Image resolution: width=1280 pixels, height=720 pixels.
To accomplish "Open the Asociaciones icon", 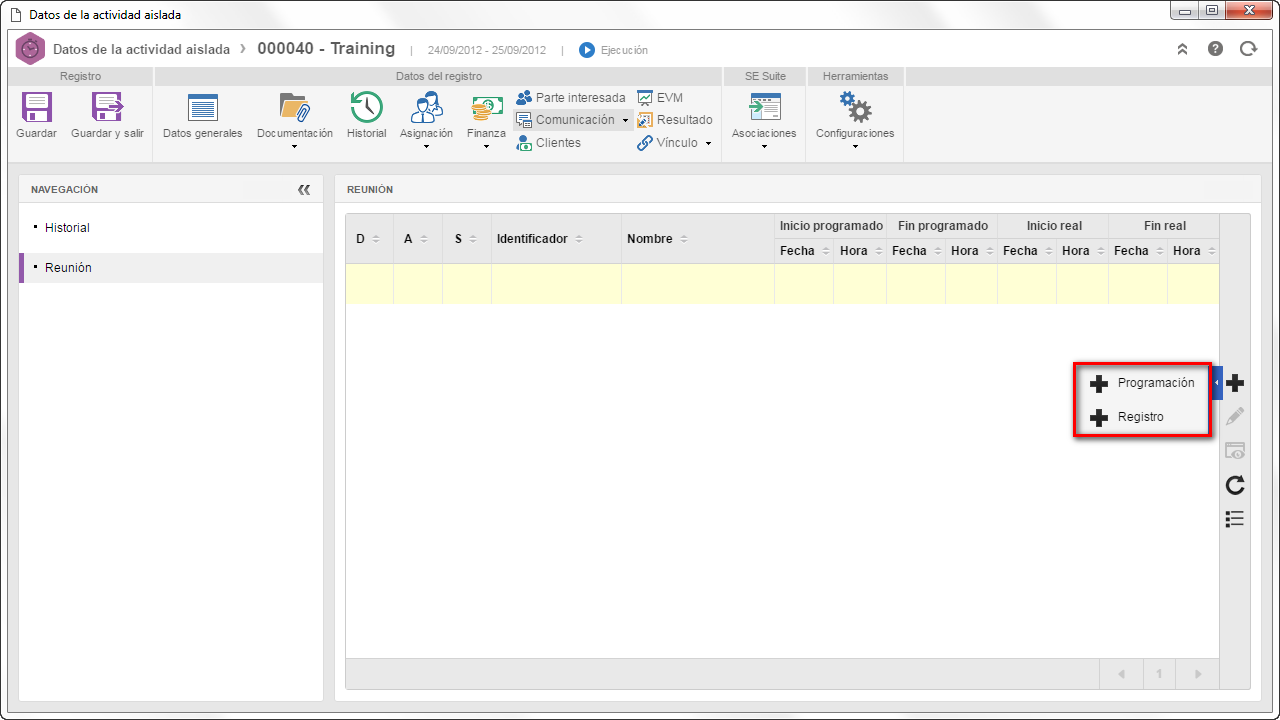I will [x=764, y=107].
